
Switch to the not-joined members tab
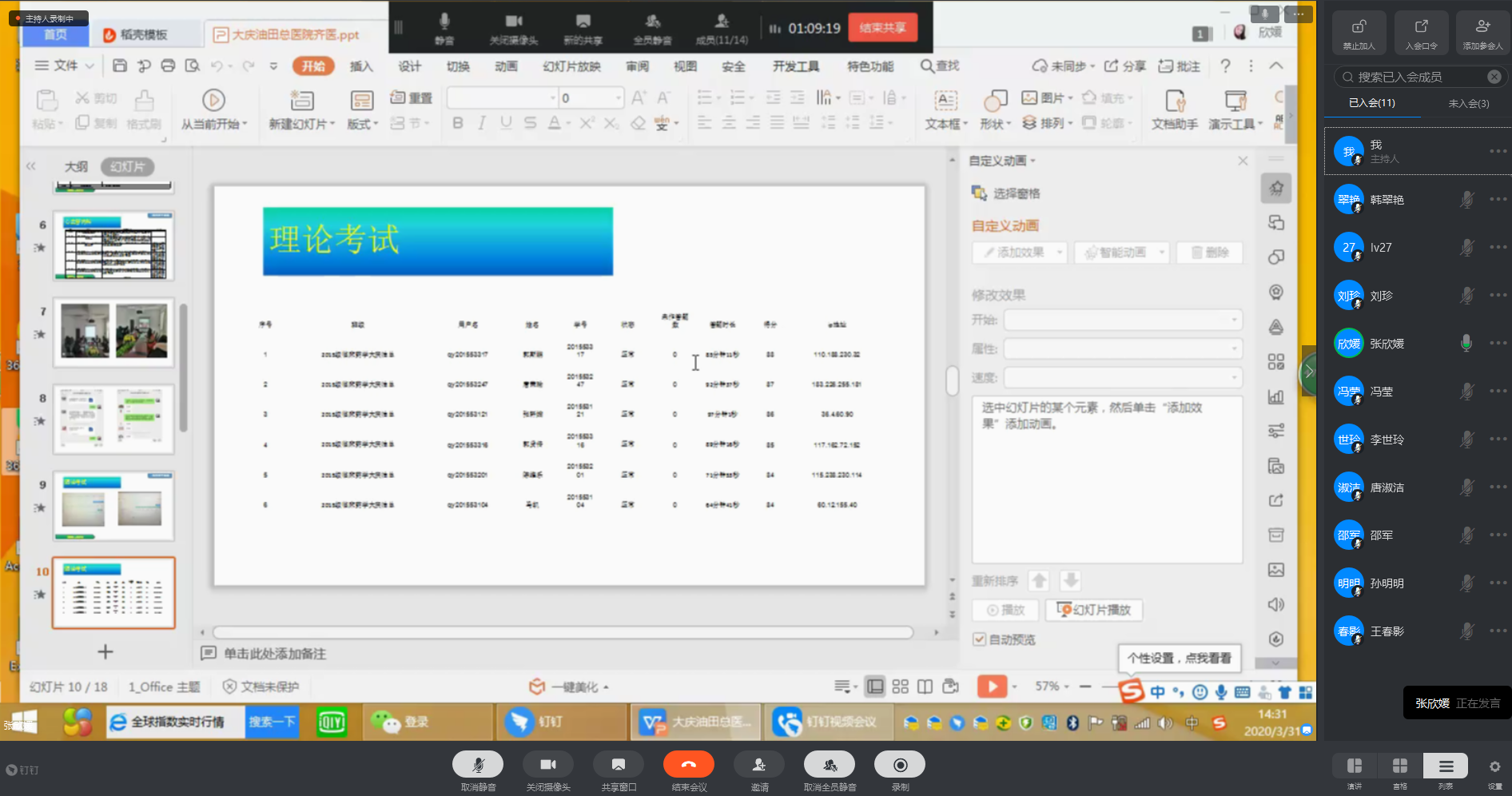(x=1468, y=103)
